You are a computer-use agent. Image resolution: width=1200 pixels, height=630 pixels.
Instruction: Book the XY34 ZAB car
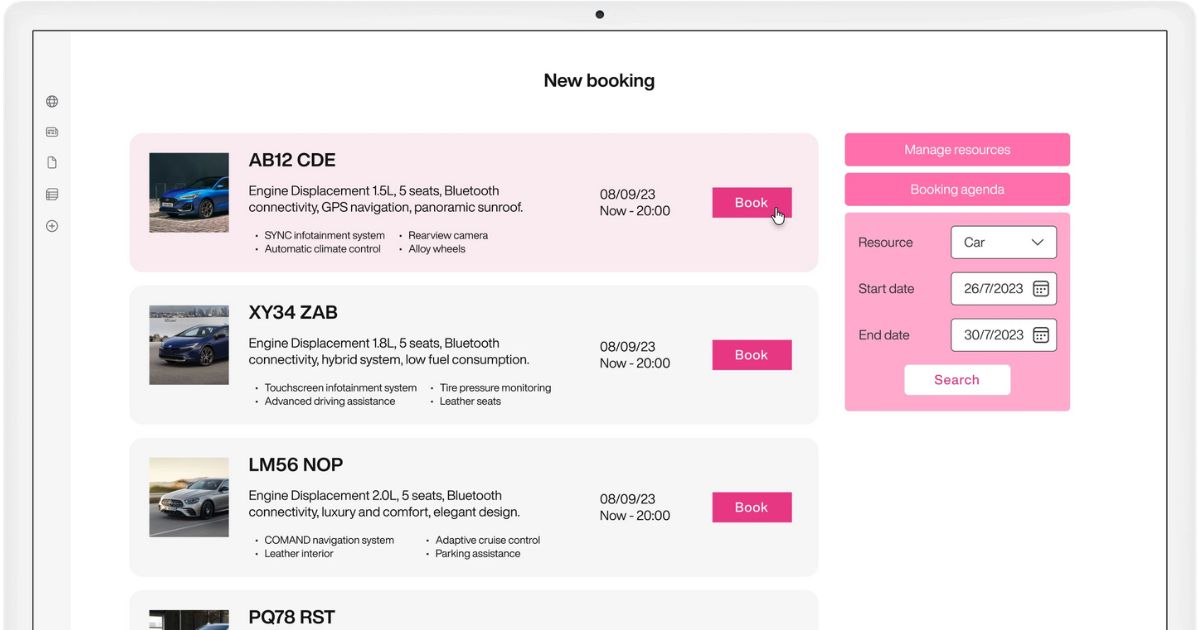(751, 355)
